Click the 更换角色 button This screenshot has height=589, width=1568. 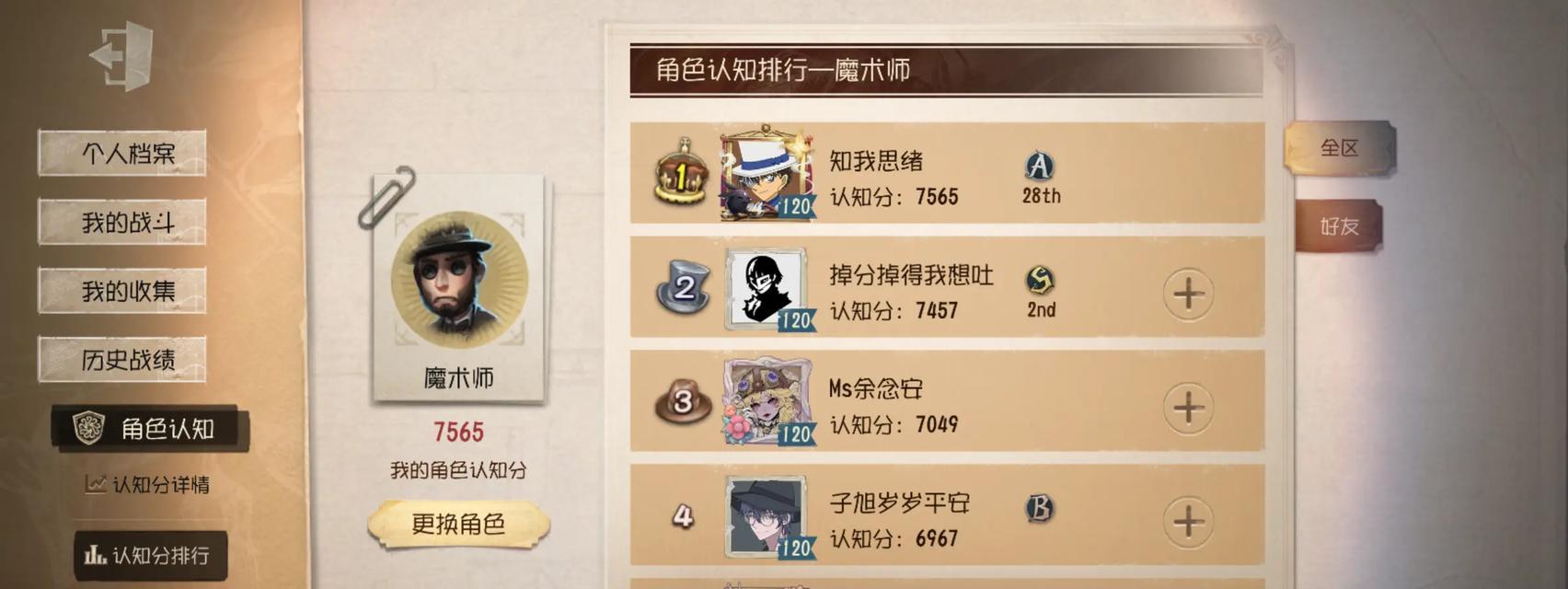458,525
